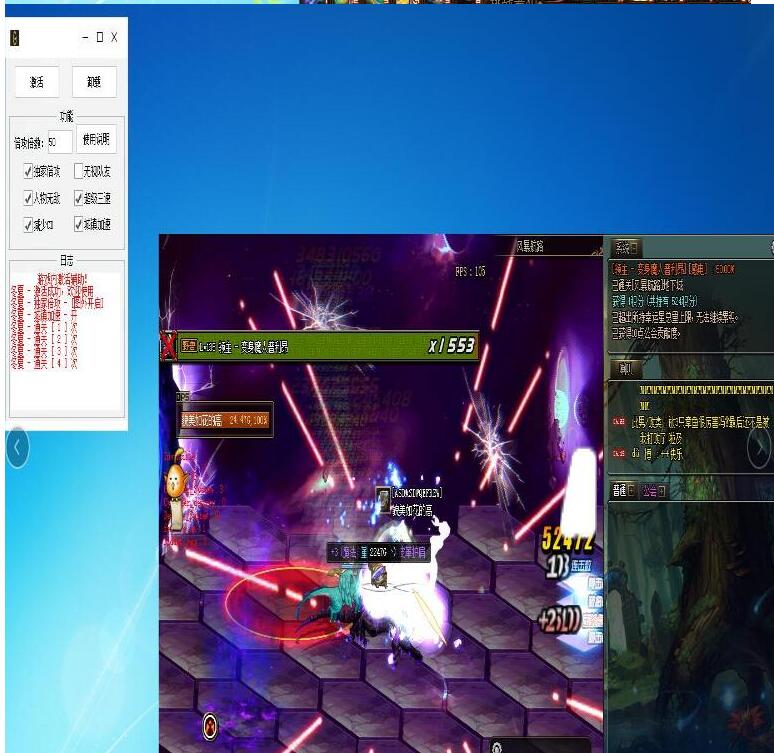The height and width of the screenshot is (753, 774).
Task: Click the boss health bar showing x1553
Action: tap(328, 346)
